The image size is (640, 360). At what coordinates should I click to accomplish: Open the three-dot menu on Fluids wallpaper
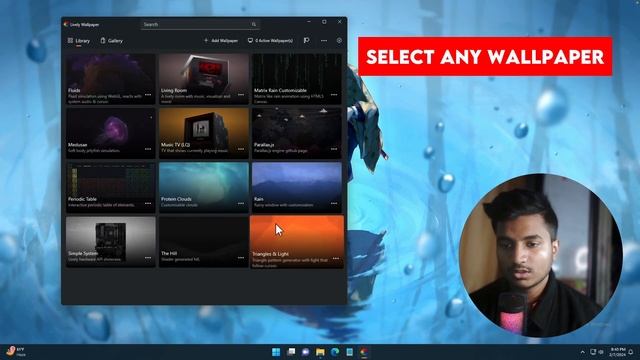pos(148,95)
